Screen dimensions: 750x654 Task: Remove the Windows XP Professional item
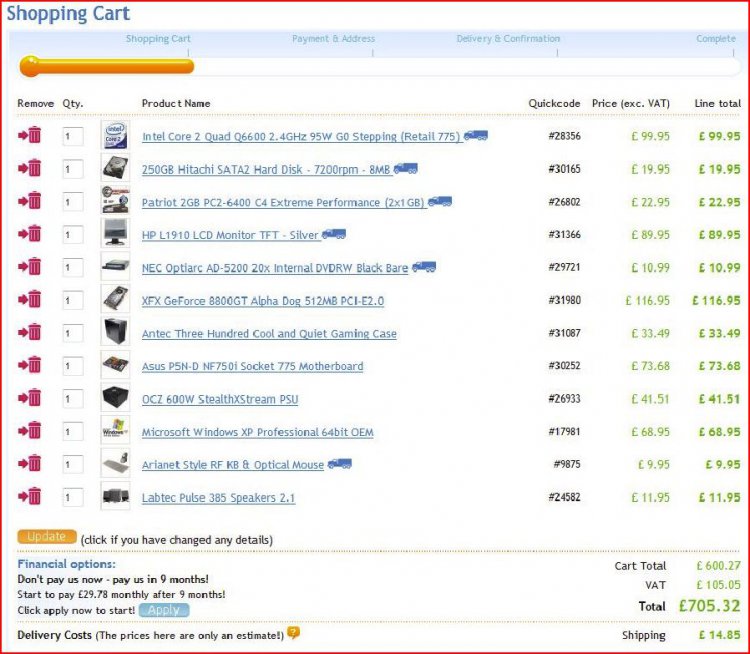coord(30,431)
